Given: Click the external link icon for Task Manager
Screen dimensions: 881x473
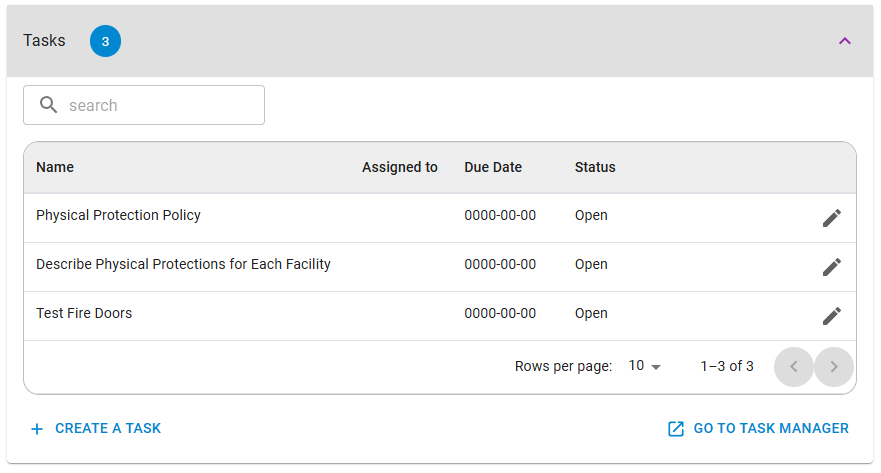Looking at the screenshot, I should pyautogui.click(x=676, y=429).
